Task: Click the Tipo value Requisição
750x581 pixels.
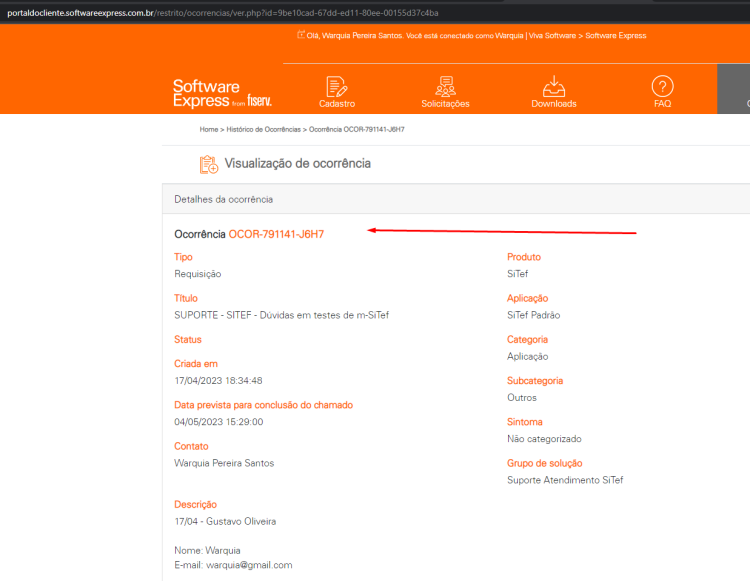Action: [x=198, y=274]
